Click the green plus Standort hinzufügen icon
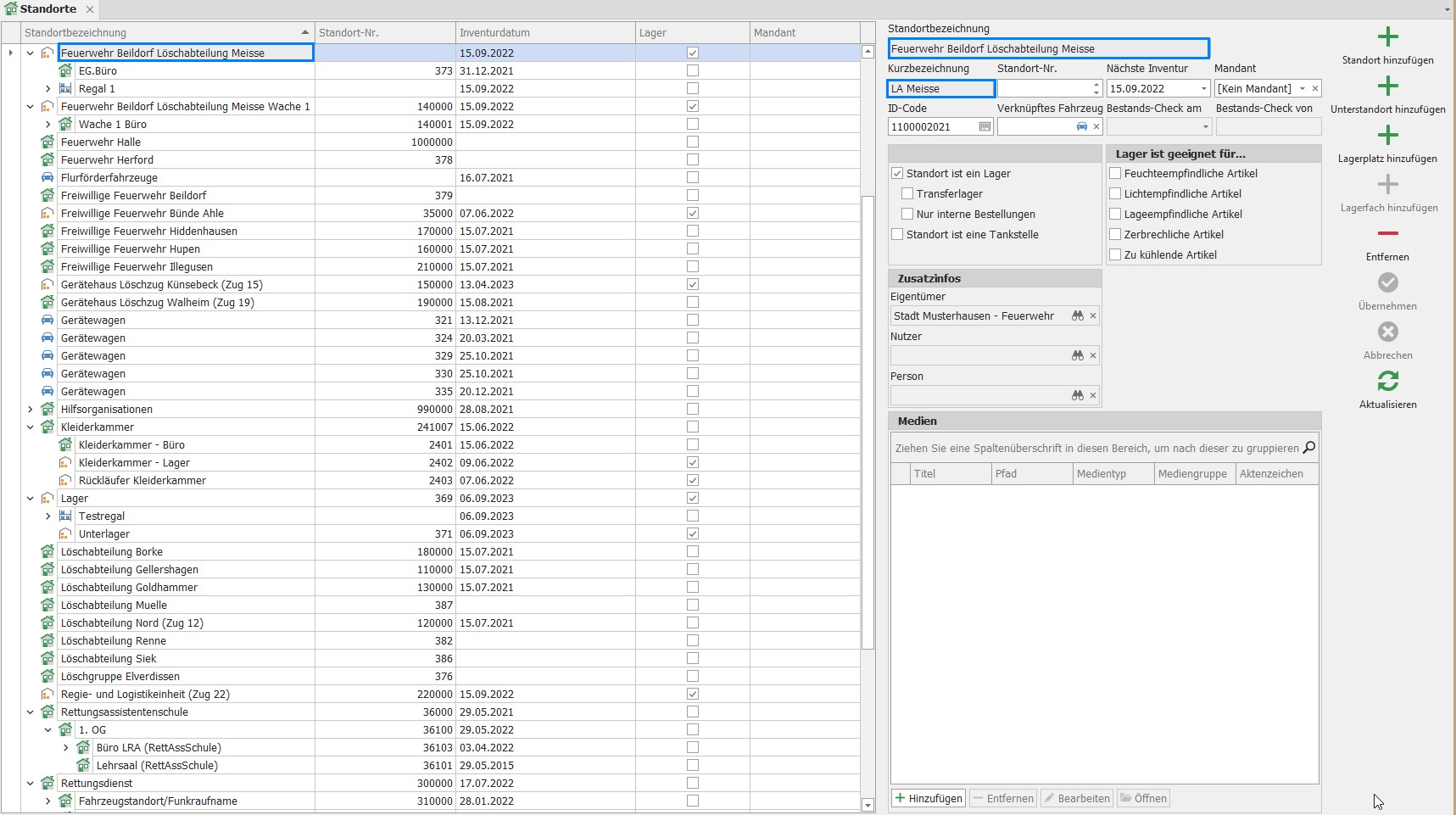Screen dimensions: 1456x815 tap(1387, 37)
